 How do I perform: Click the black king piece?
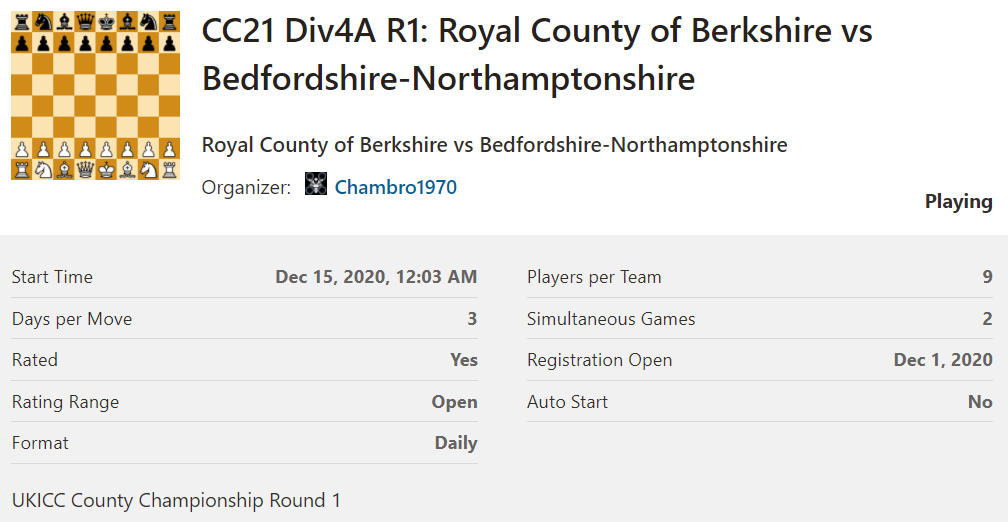(x=106, y=20)
